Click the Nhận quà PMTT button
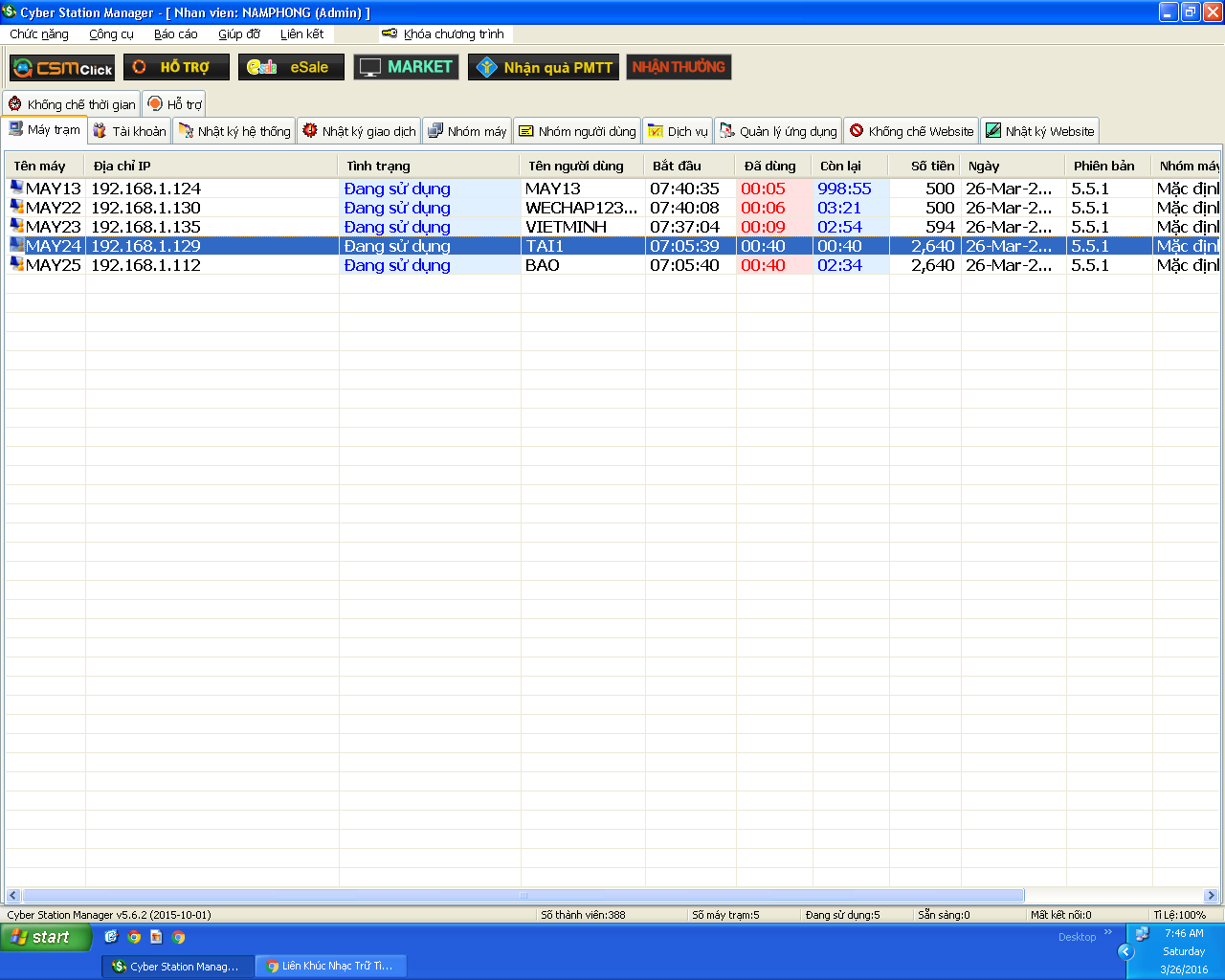 [544, 67]
